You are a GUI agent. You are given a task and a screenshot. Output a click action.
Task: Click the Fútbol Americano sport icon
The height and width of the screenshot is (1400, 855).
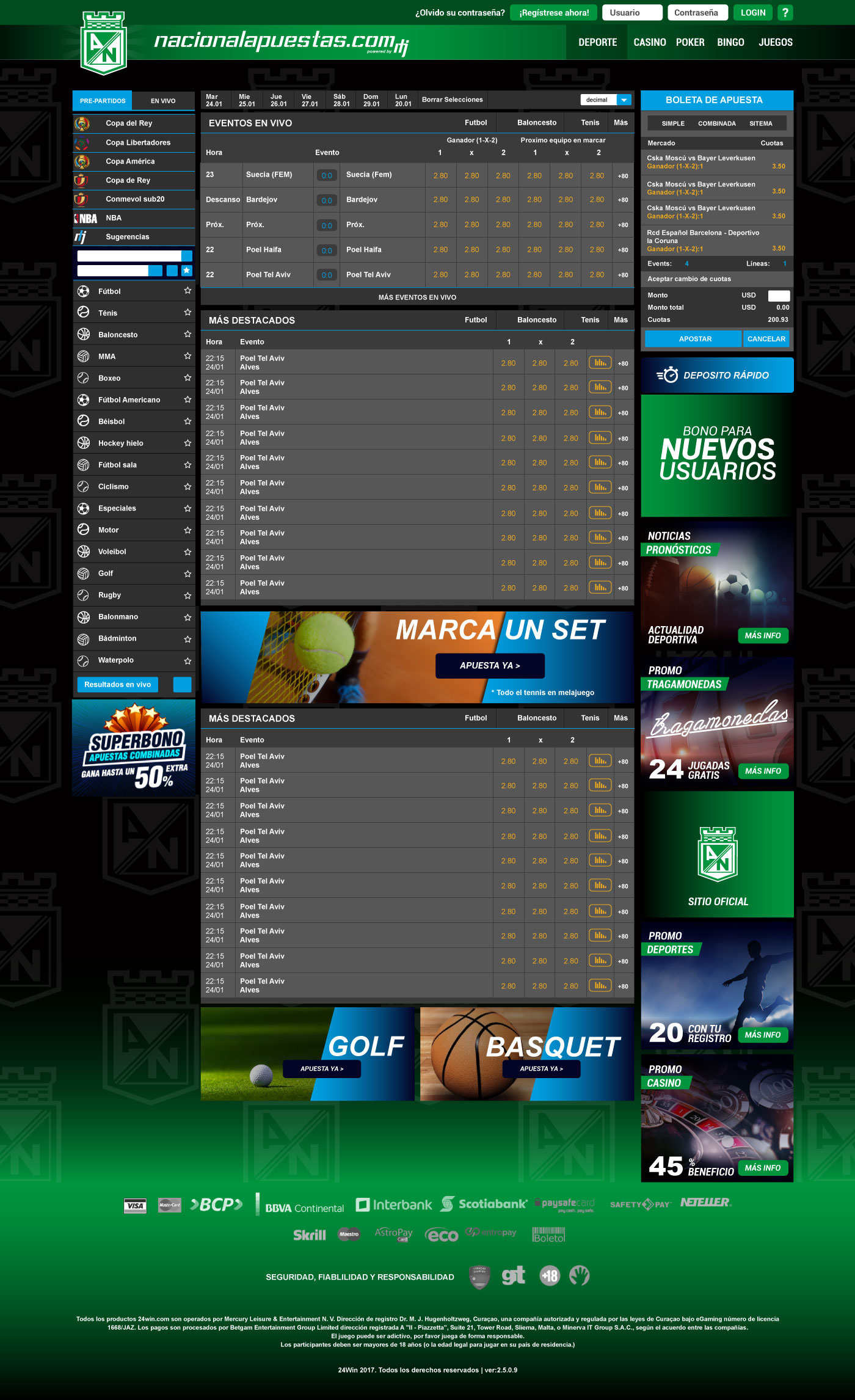click(x=84, y=399)
